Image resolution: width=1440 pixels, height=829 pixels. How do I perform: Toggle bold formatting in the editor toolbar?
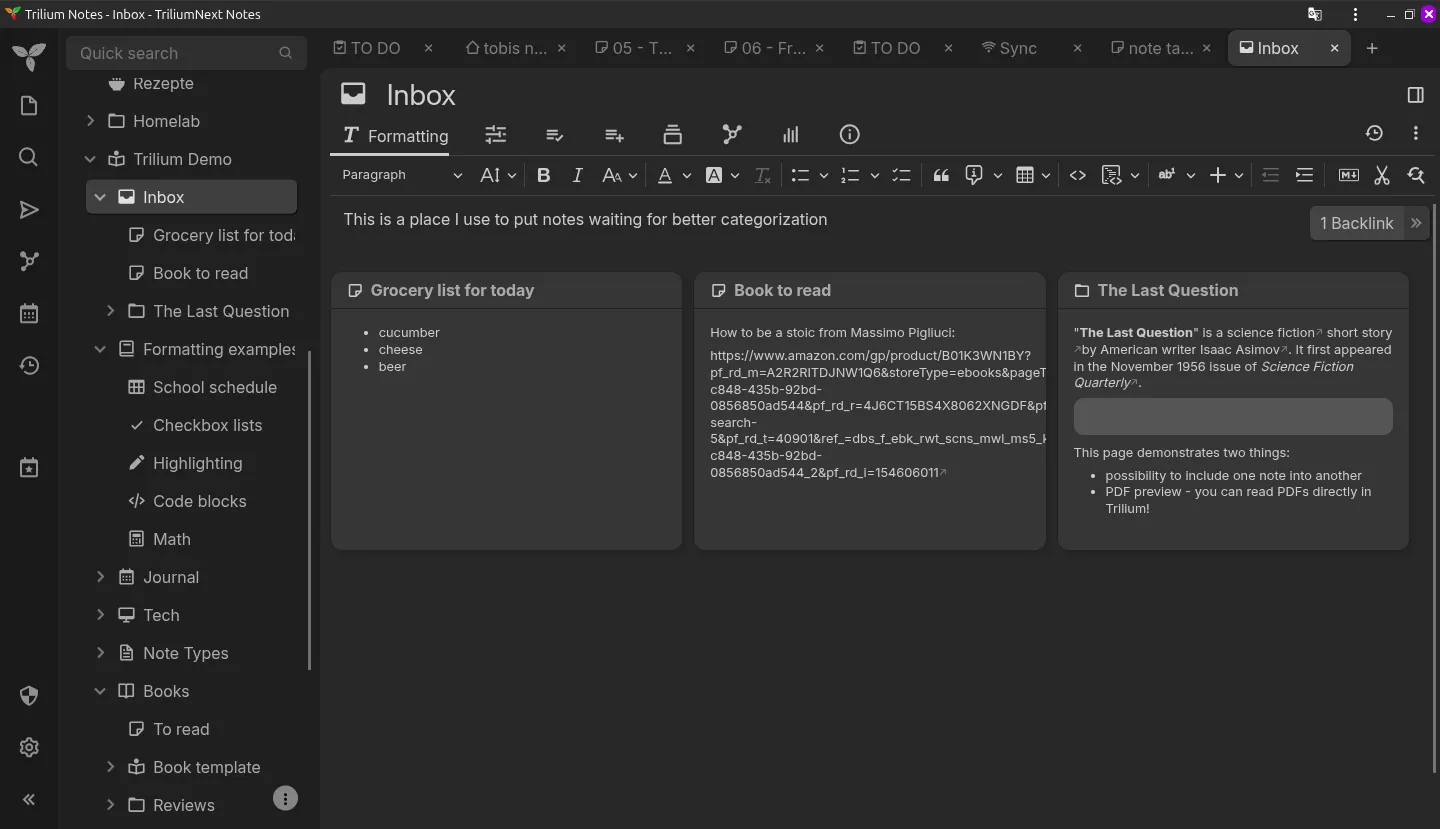tap(543, 175)
